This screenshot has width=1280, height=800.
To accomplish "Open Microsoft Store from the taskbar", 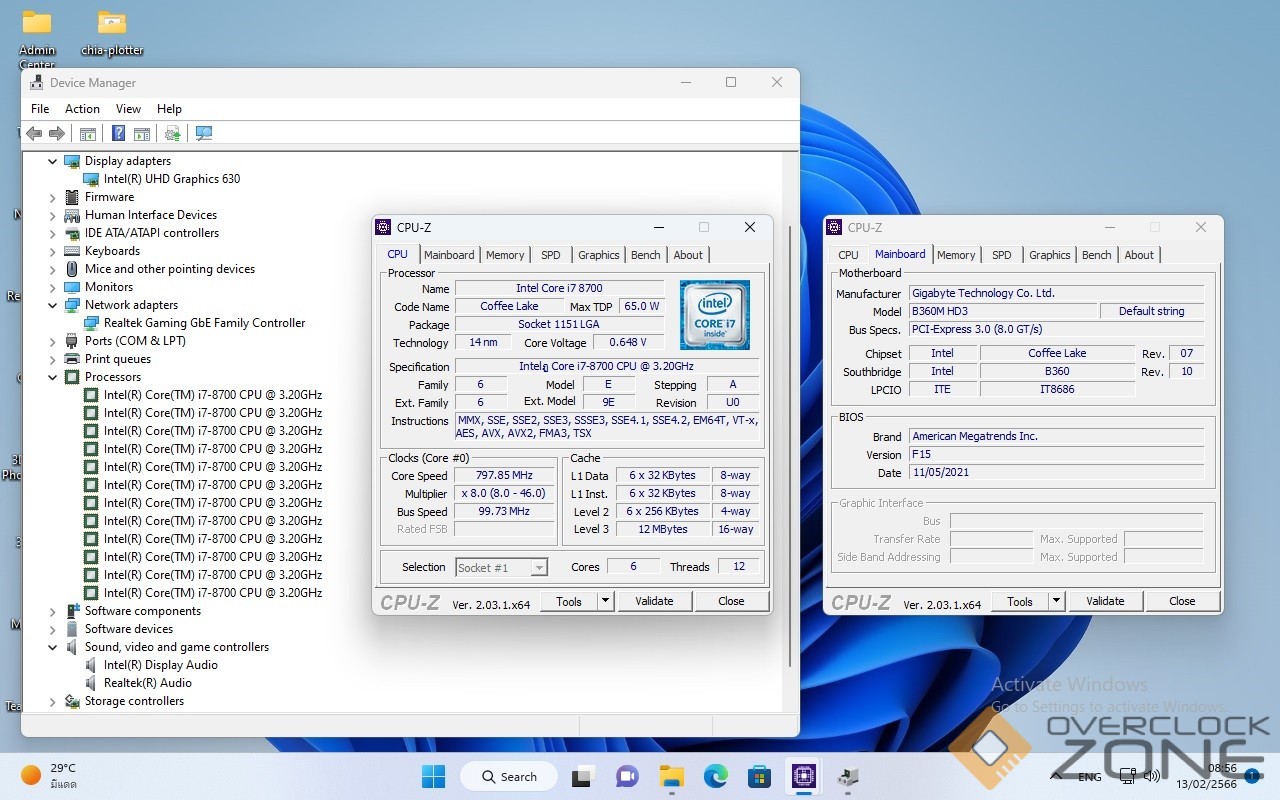I will point(759,776).
